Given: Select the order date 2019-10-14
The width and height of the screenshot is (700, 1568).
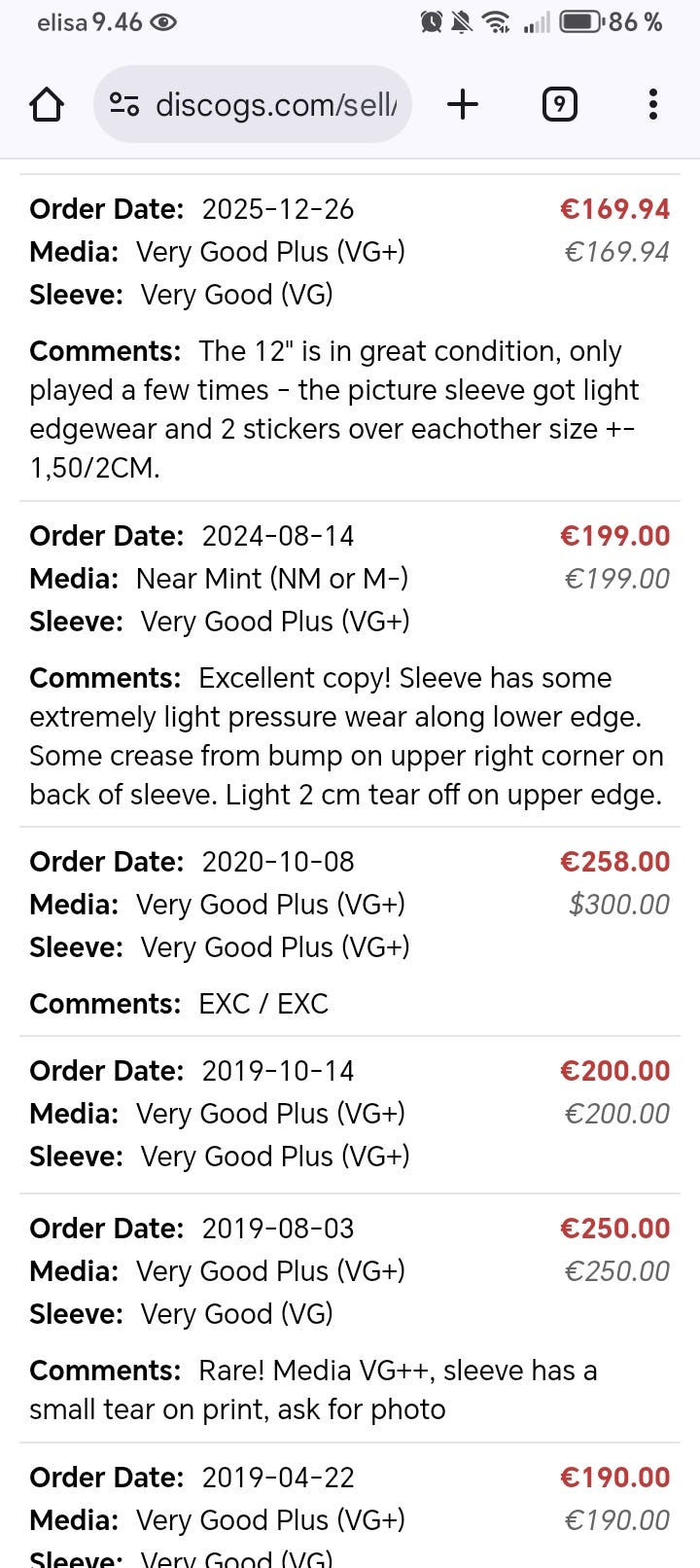Looking at the screenshot, I should pyautogui.click(x=277, y=1071).
